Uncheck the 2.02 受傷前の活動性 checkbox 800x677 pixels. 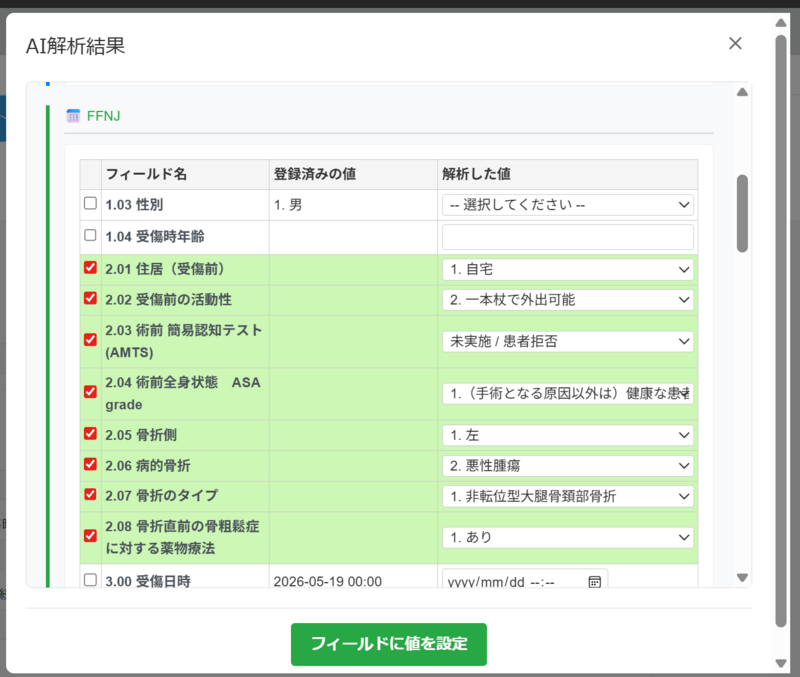click(x=90, y=298)
